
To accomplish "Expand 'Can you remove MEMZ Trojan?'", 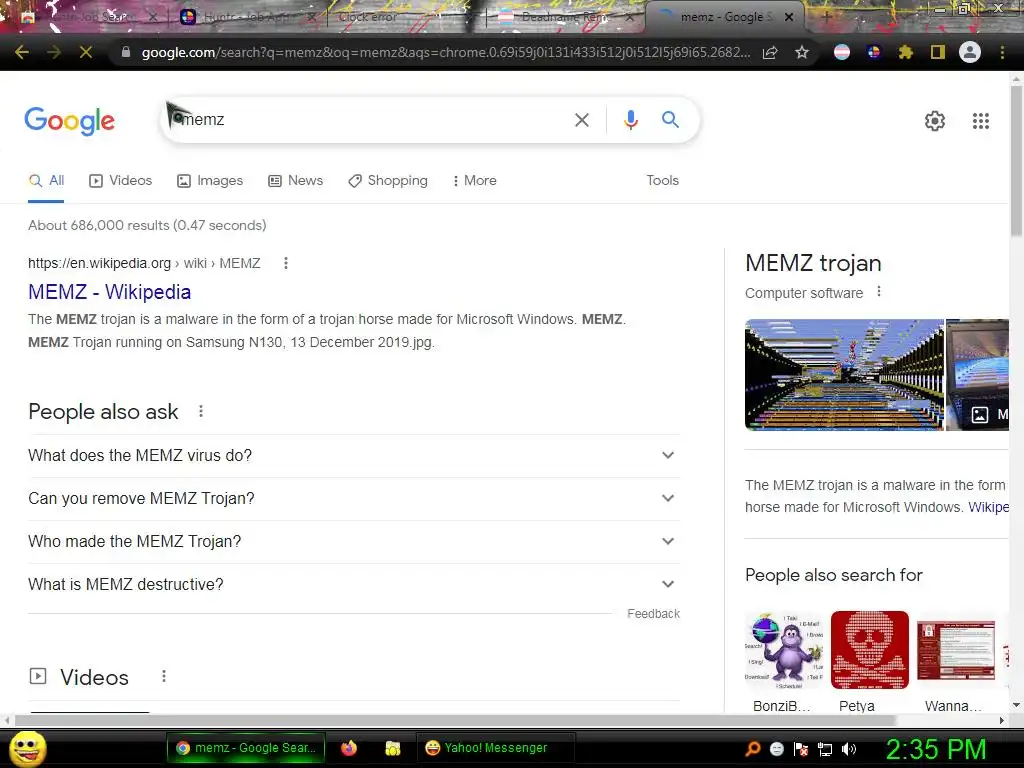I will coord(353,498).
